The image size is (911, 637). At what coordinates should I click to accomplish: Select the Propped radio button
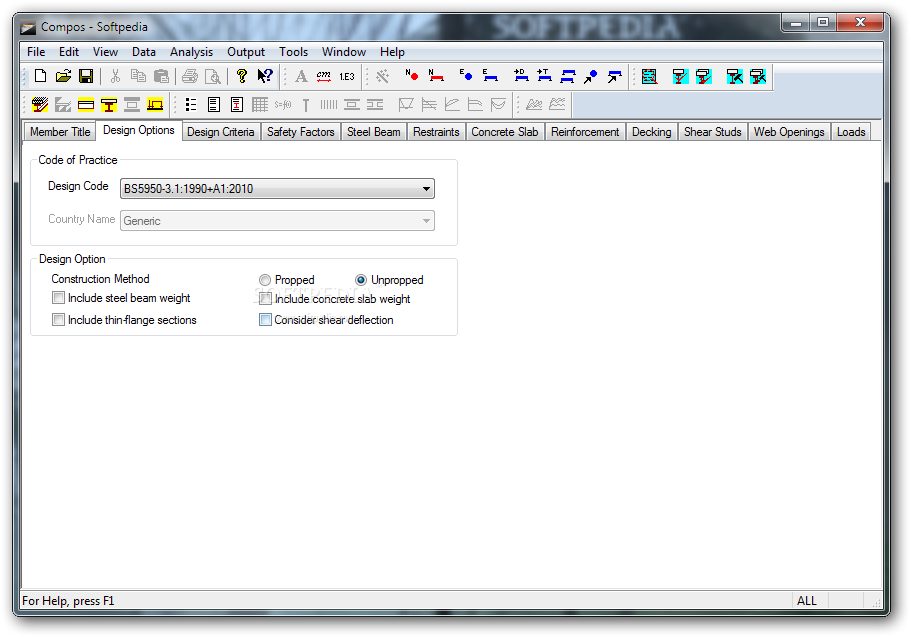click(x=265, y=280)
